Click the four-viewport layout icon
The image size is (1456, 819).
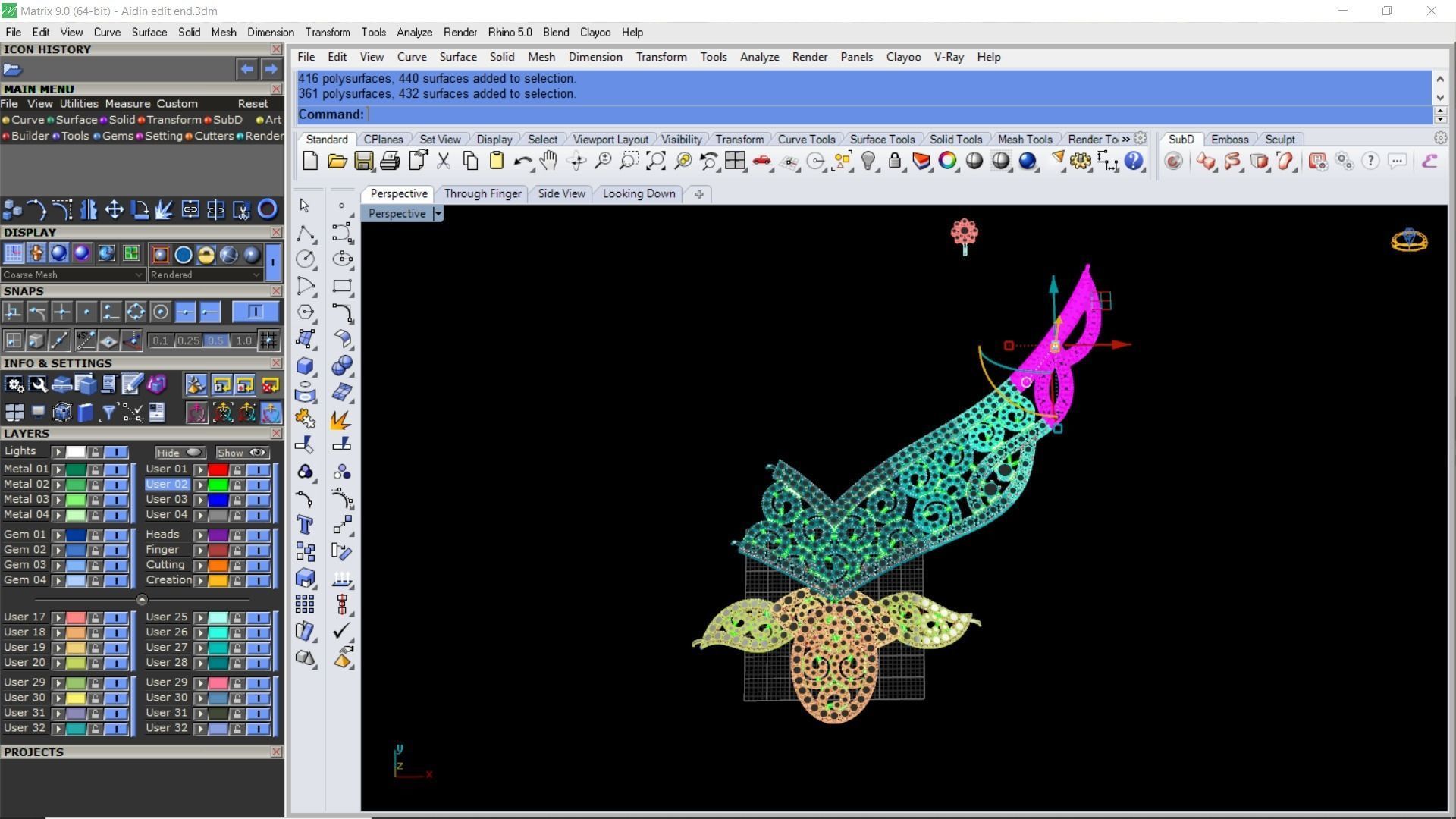tap(734, 161)
